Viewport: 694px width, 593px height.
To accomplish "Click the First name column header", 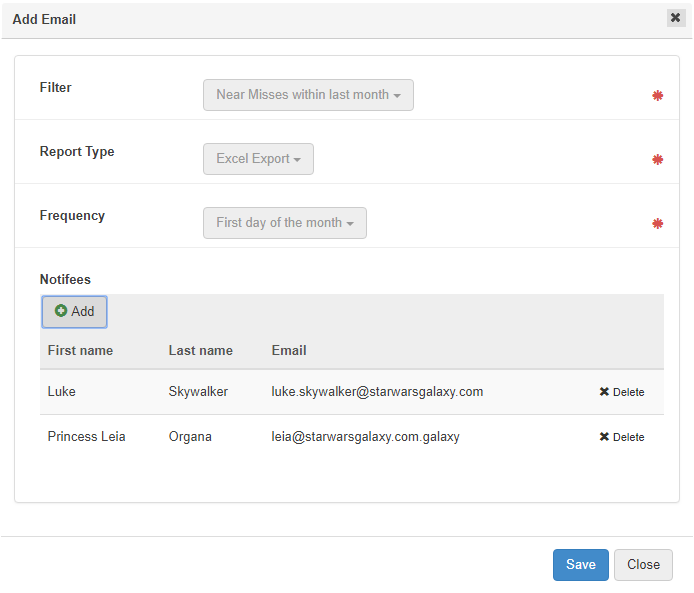I will point(80,351).
